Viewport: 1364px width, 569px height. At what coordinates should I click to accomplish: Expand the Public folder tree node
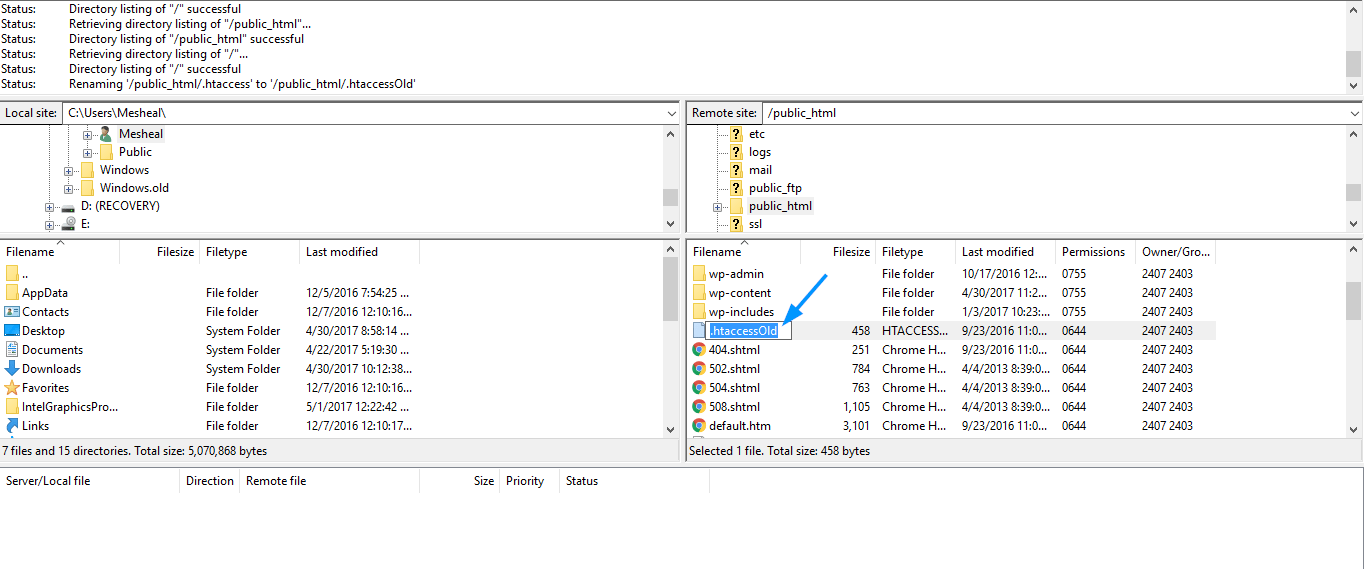pyautogui.click(x=87, y=153)
